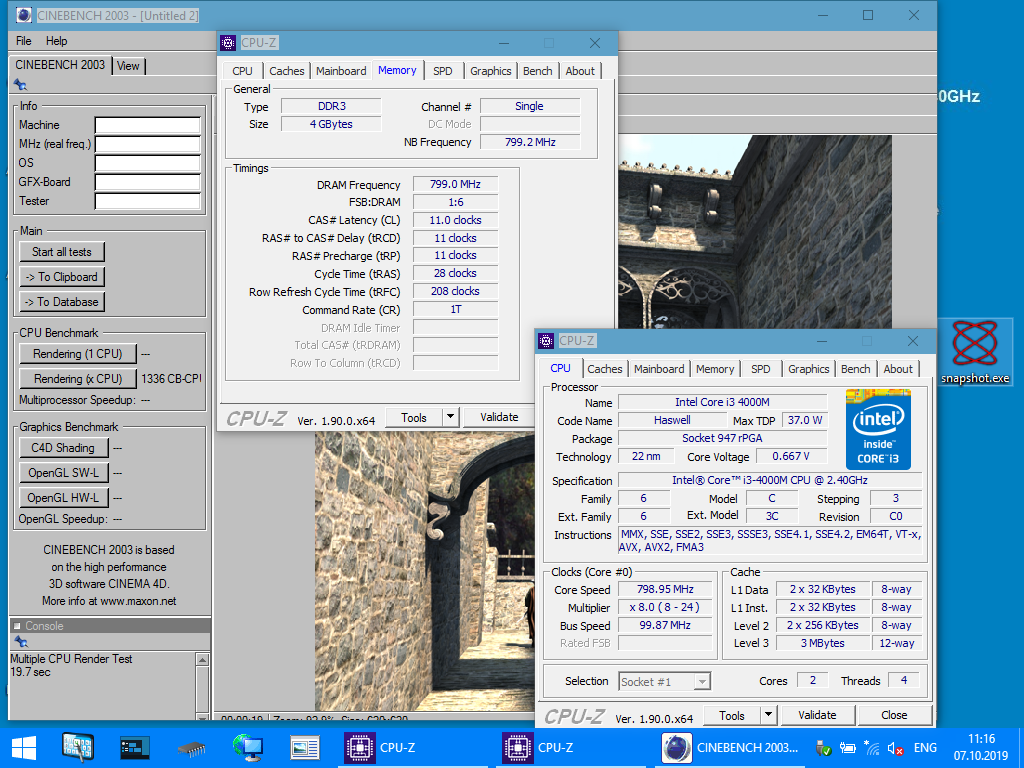Switch to the View tab in CINEBENCH
This screenshot has height=768, width=1024.
pos(128,65)
